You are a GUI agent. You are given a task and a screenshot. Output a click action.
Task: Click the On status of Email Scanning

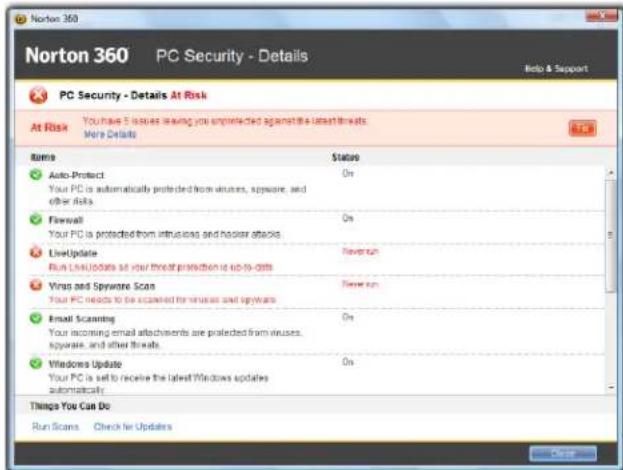[348, 317]
